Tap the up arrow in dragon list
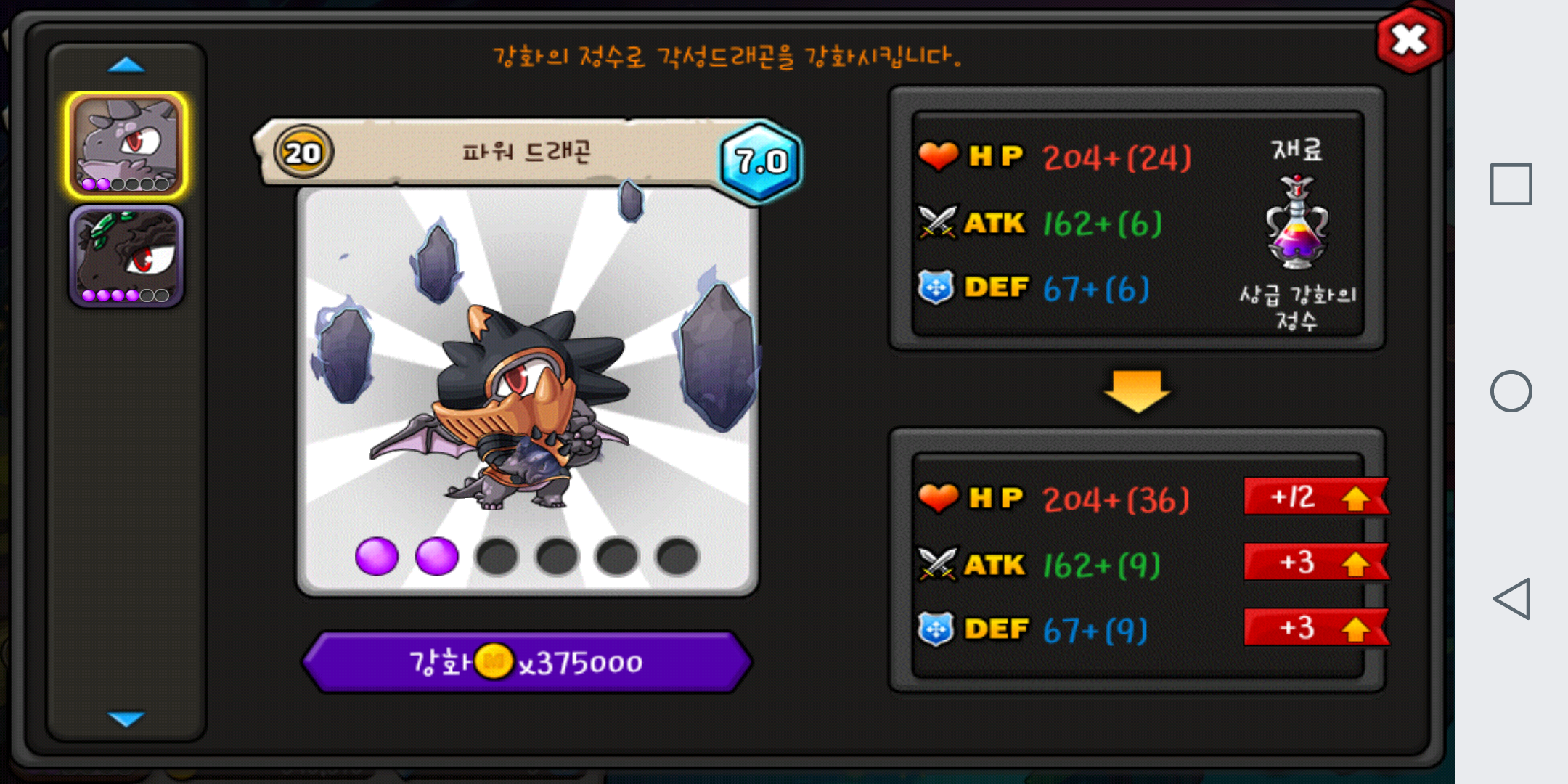The image size is (1568, 784). (x=126, y=65)
